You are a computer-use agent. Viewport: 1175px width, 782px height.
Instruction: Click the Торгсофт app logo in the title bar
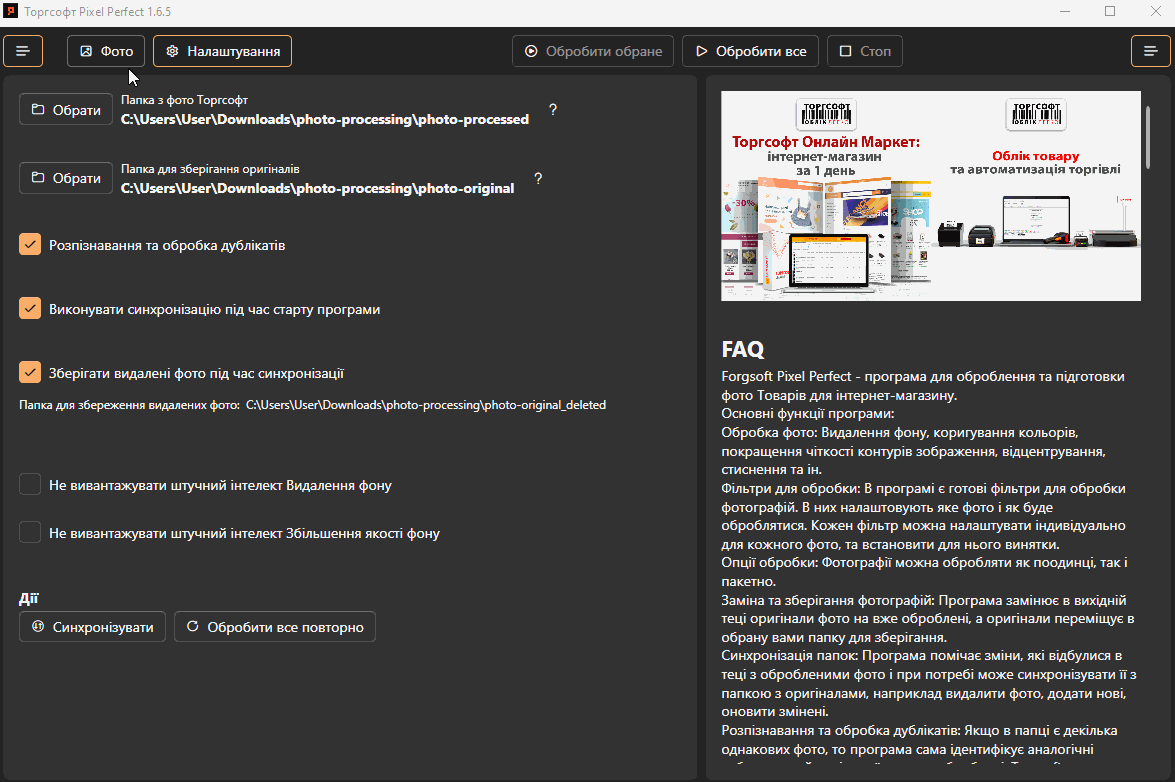pyautogui.click(x=11, y=11)
